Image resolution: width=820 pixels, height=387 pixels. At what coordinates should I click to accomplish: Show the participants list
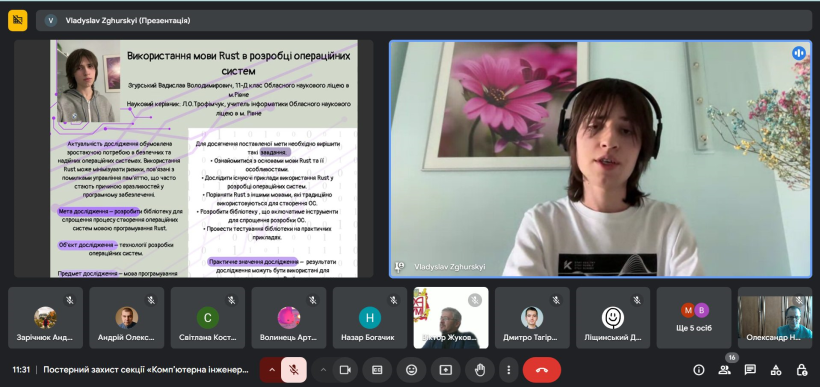point(724,370)
